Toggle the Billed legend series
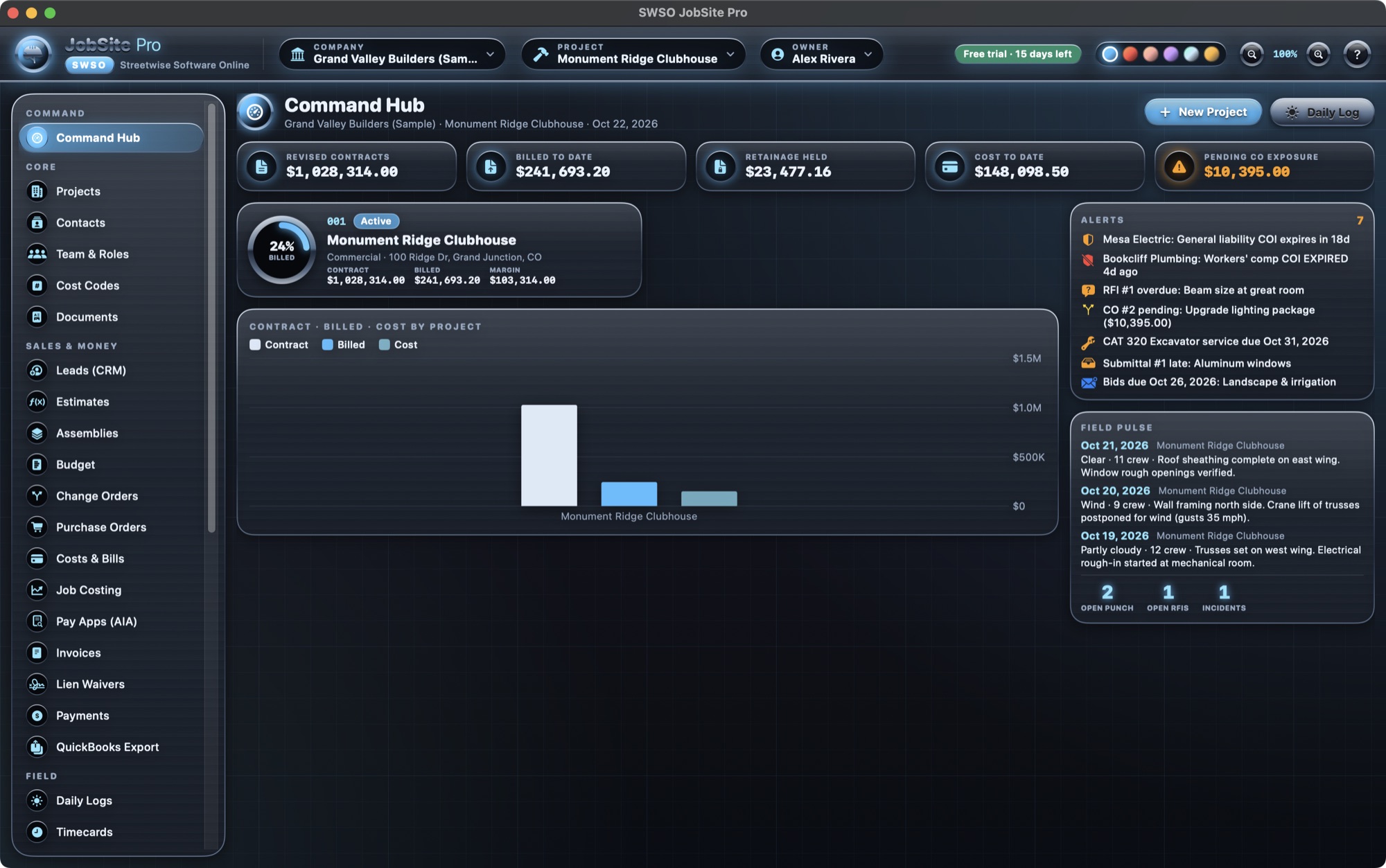The image size is (1386, 868). 344,345
